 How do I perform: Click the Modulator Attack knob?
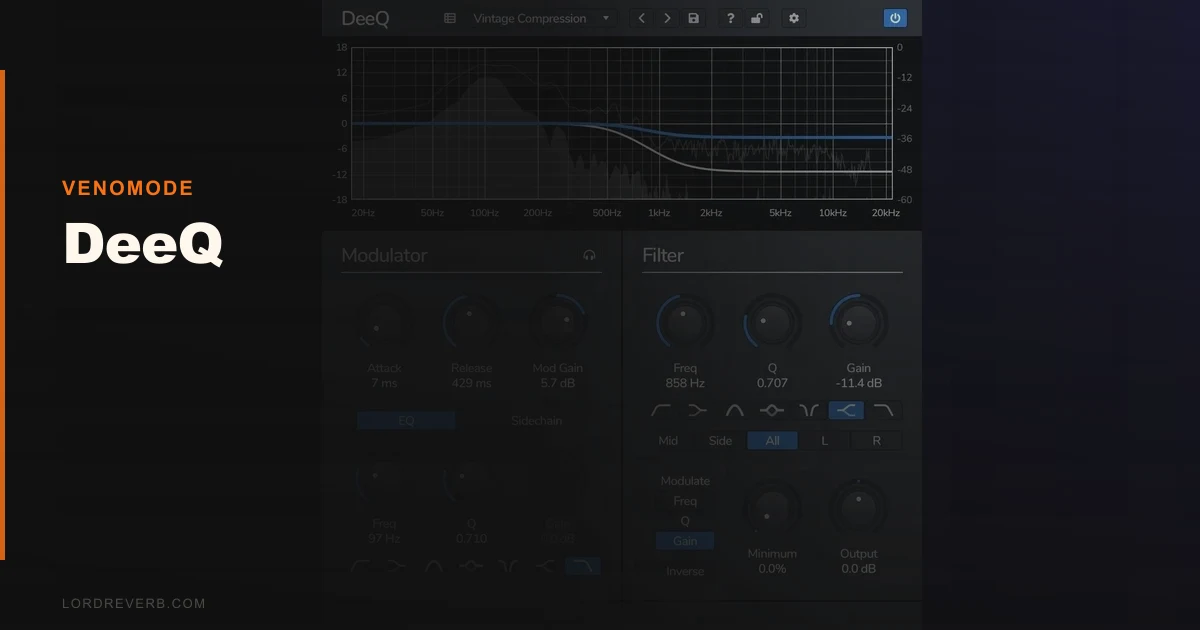click(x=384, y=324)
